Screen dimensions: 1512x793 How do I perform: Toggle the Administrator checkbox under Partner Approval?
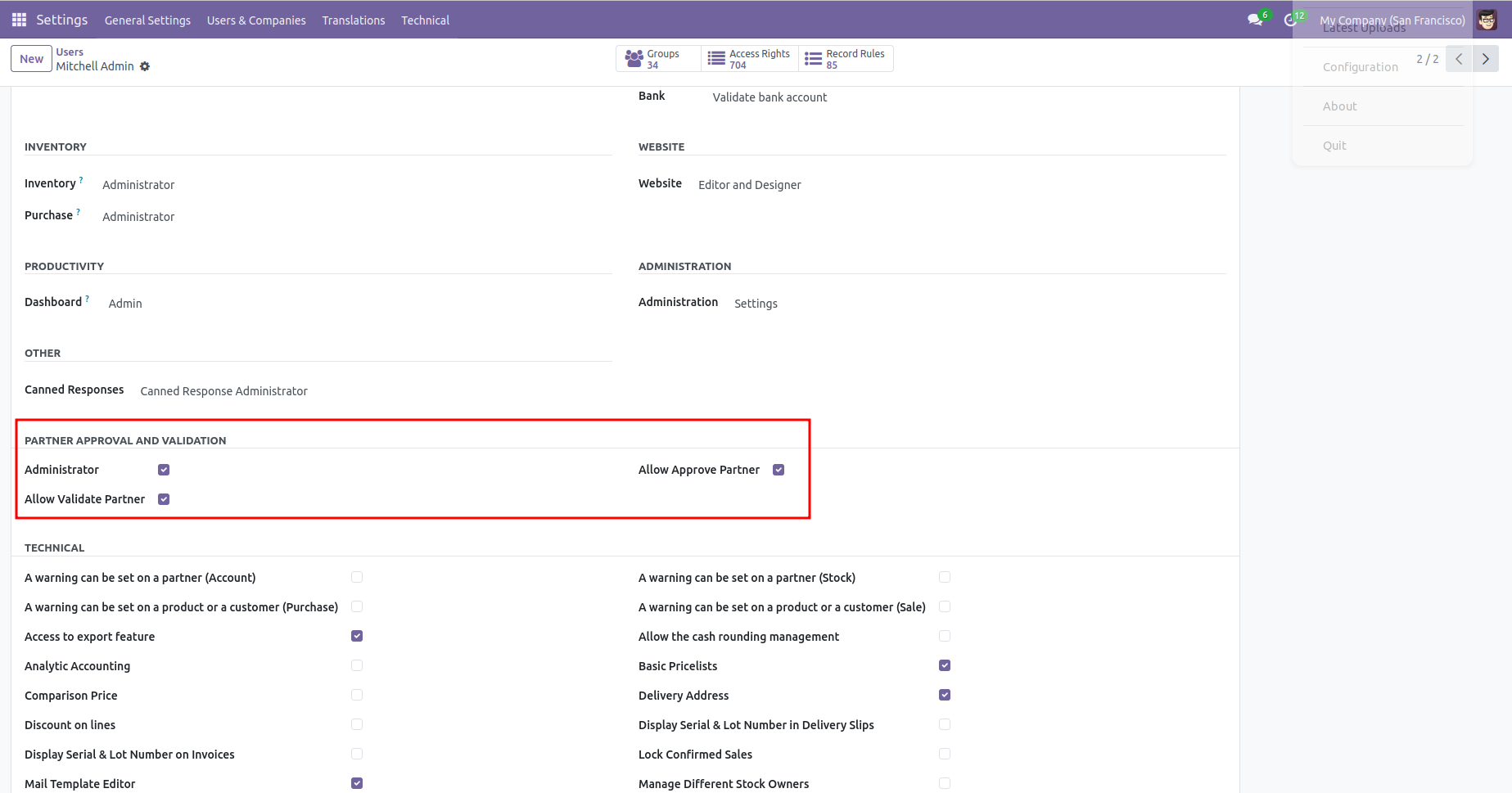pos(164,470)
